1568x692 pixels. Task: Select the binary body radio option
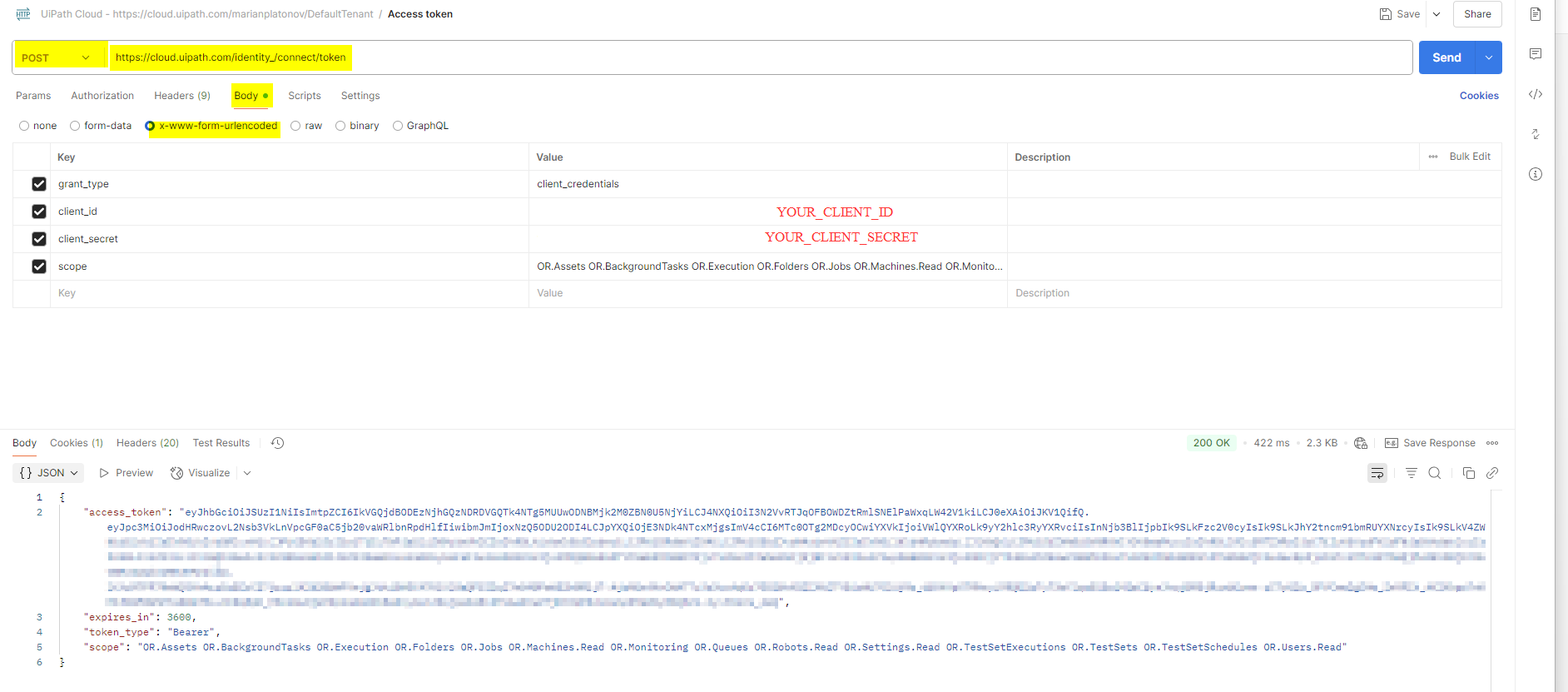[340, 126]
